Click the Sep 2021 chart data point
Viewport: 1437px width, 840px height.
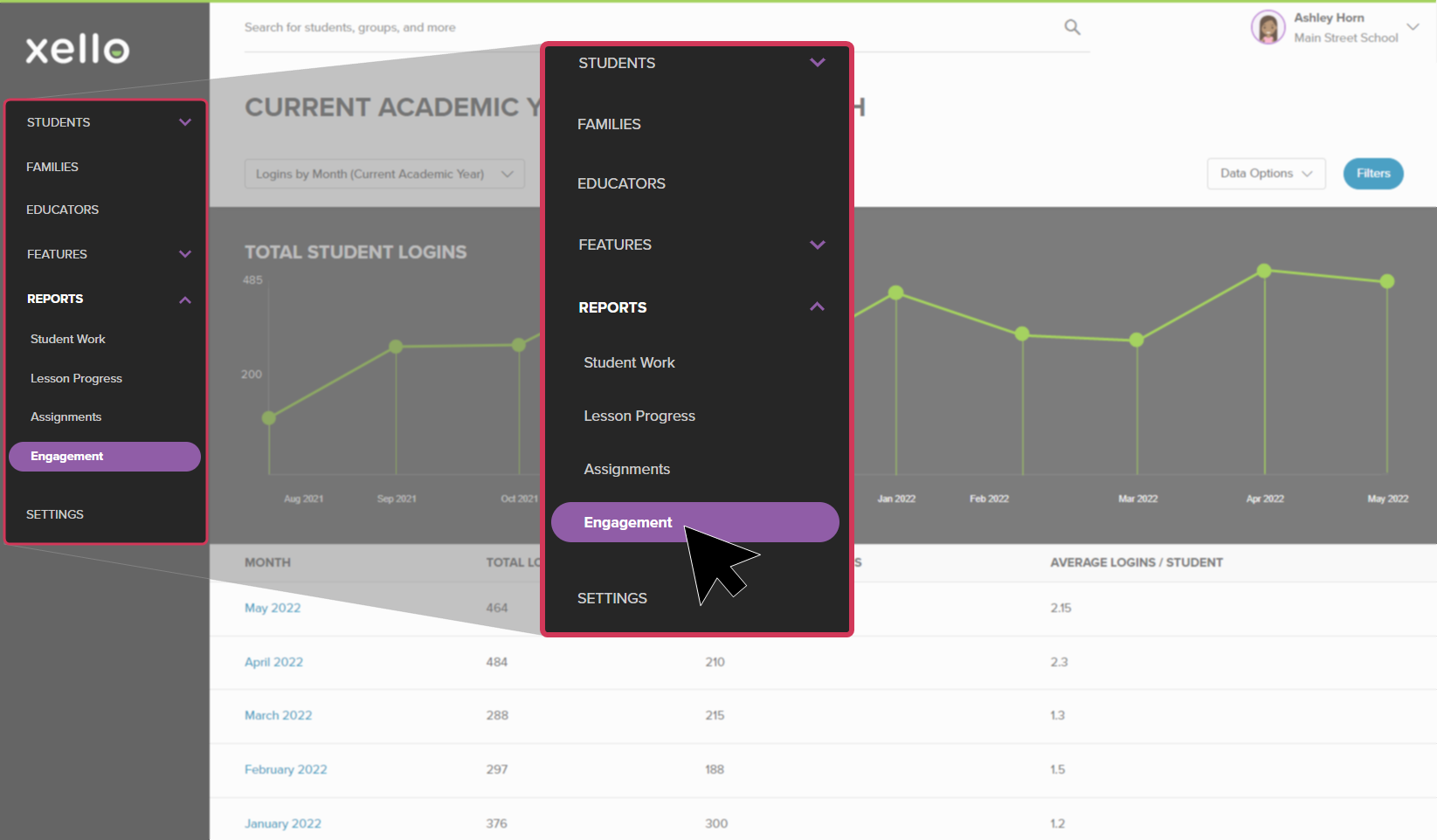pos(396,347)
